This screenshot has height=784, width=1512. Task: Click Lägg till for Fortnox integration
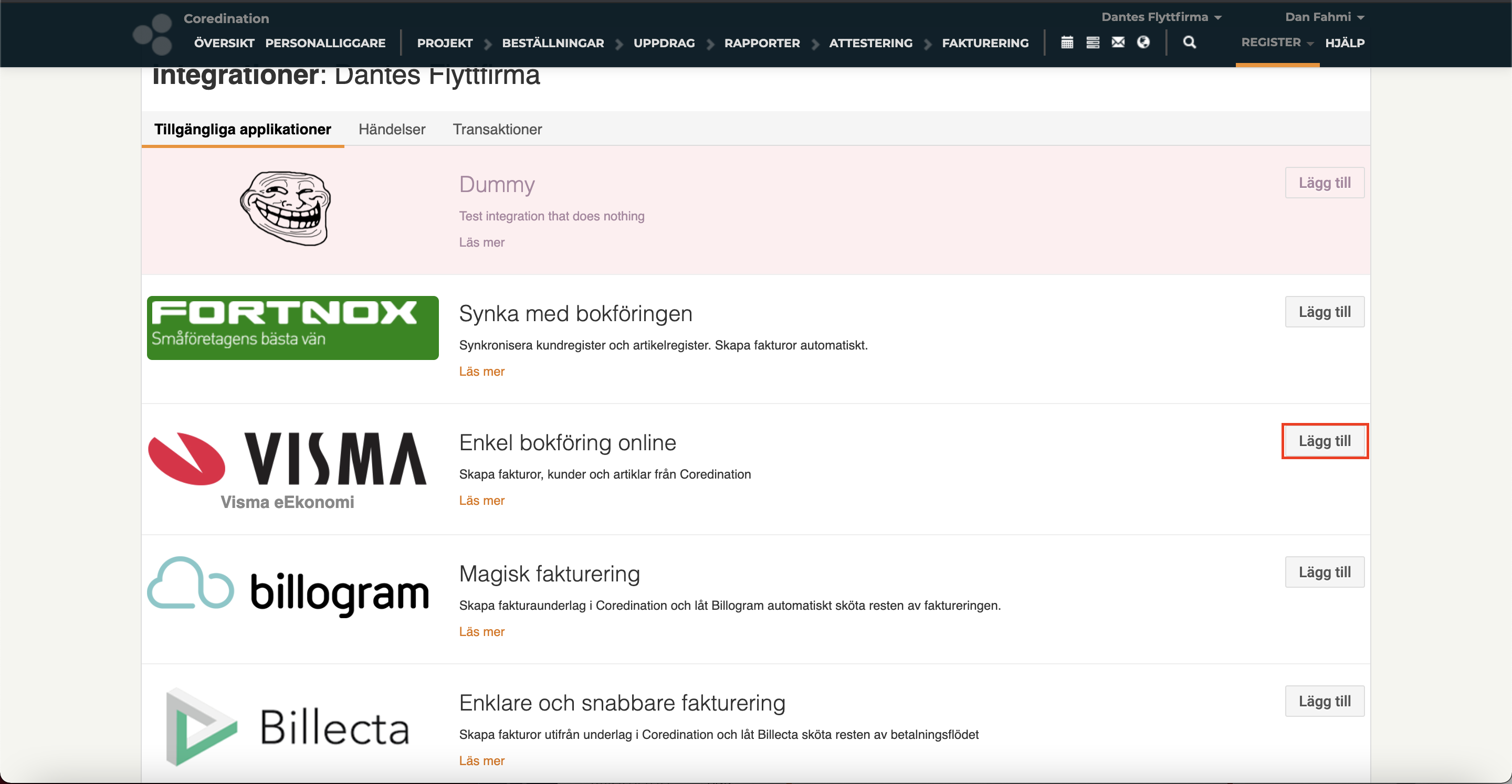click(1324, 312)
